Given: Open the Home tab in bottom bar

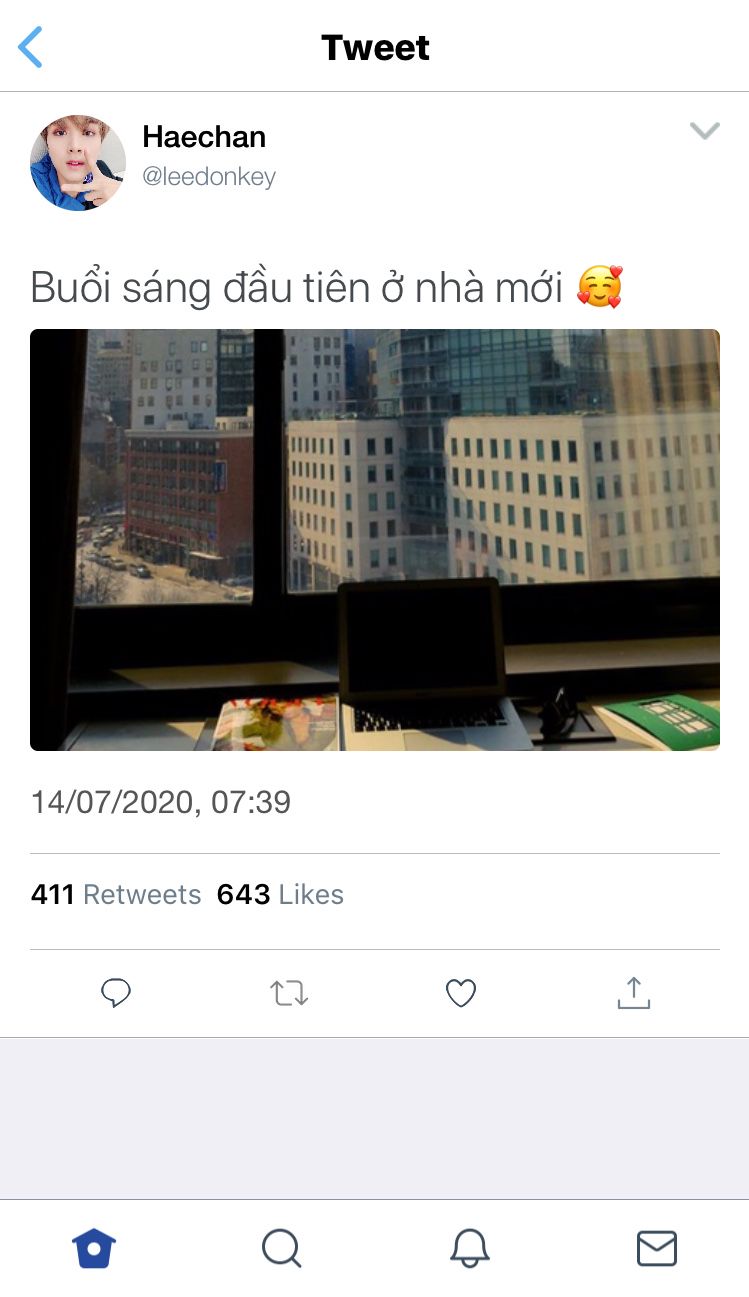Looking at the screenshot, I should click(94, 1248).
